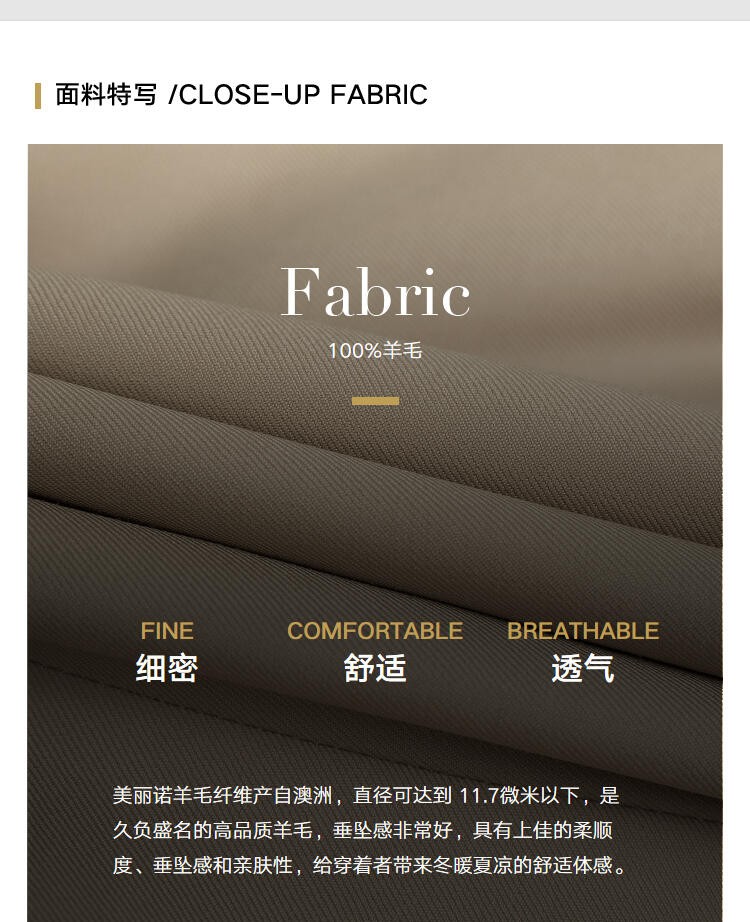
Task: Click the last line mentioning 冬暖夏凉
Action: point(371,865)
